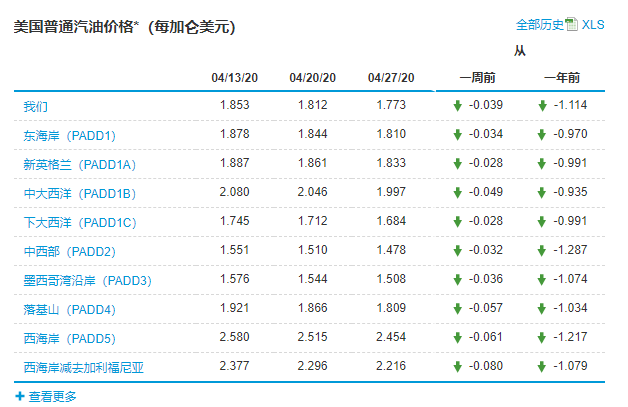The width and height of the screenshot is (628, 407).
Task: Open 西海岸减去加利福尼亚 link
Action: [x=84, y=367]
